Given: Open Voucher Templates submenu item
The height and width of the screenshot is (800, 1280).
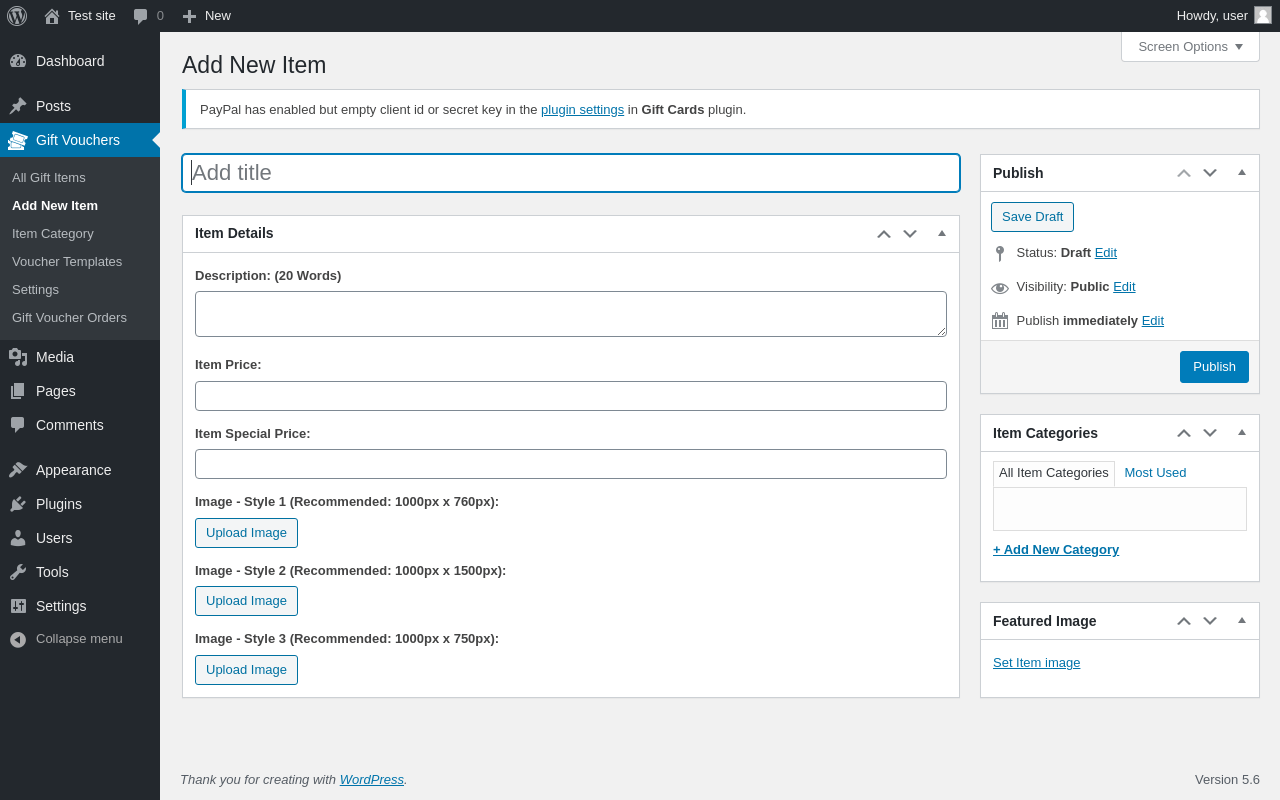Looking at the screenshot, I should pos(67,262).
